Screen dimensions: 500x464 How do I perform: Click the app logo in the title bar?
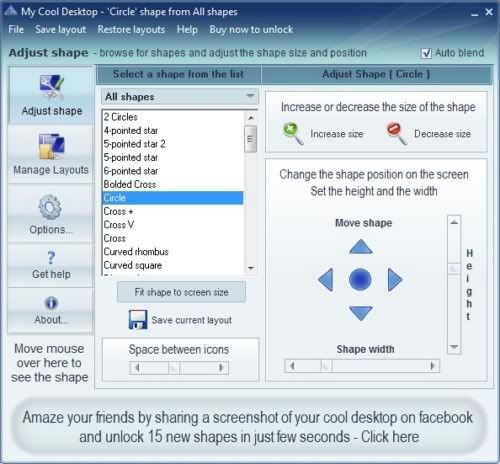[10, 11]
